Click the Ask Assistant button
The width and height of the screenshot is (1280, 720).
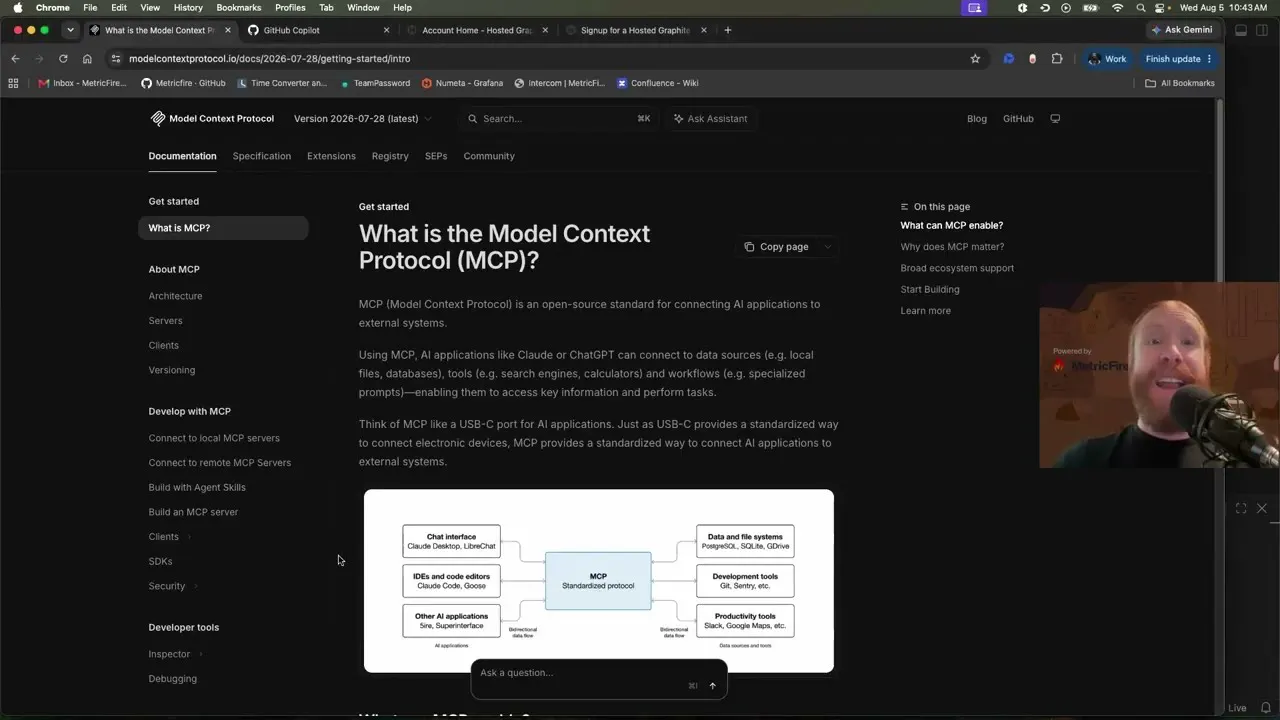tap(711, 118)
